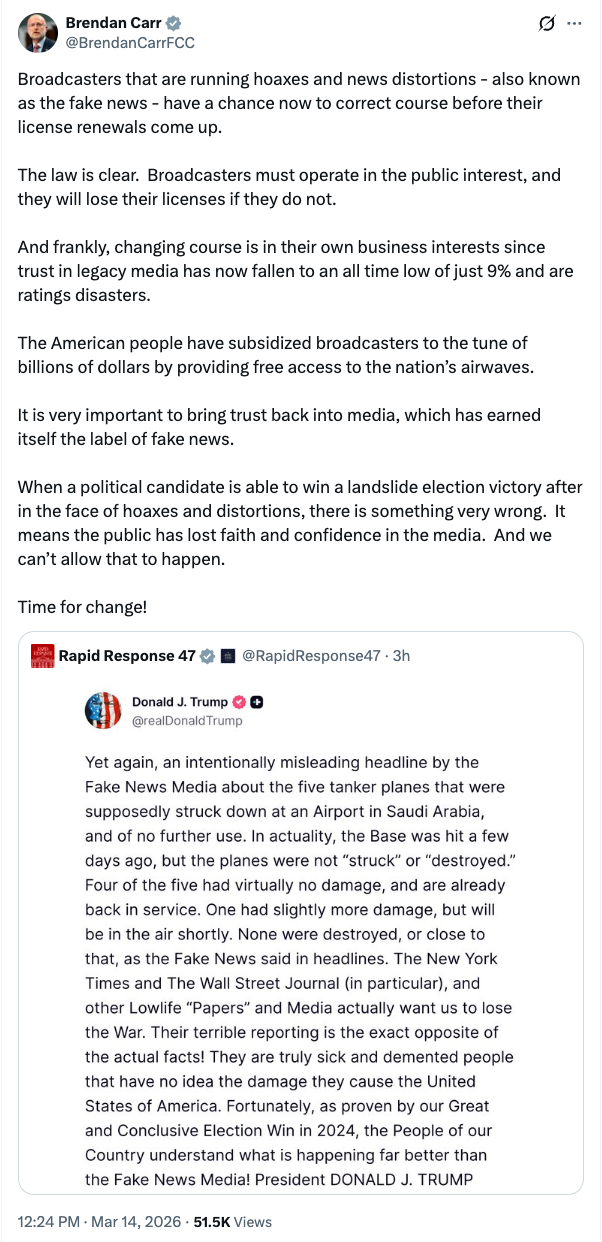The height and width of the screenshot is (1242, 602).
Task: Click the black plus badge beside Trump's name
Action: (x=256, y=701)
